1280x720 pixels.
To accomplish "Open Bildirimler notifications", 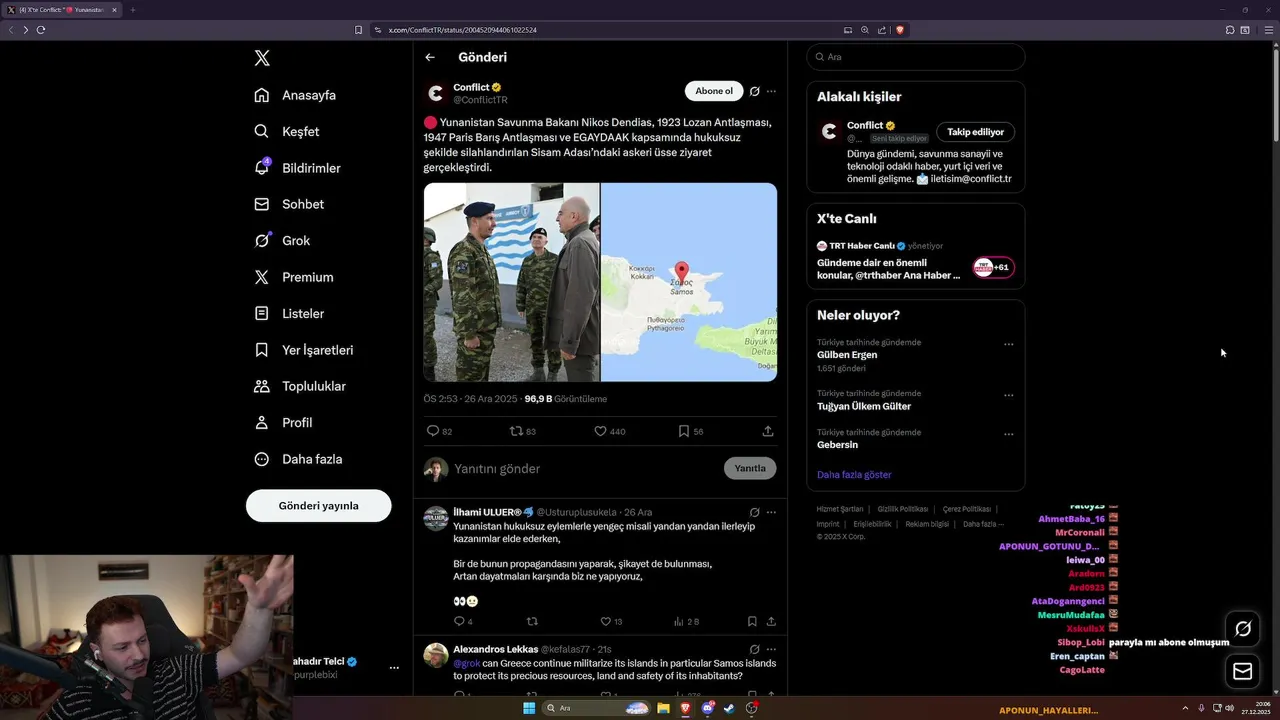I will coord(297,168).
